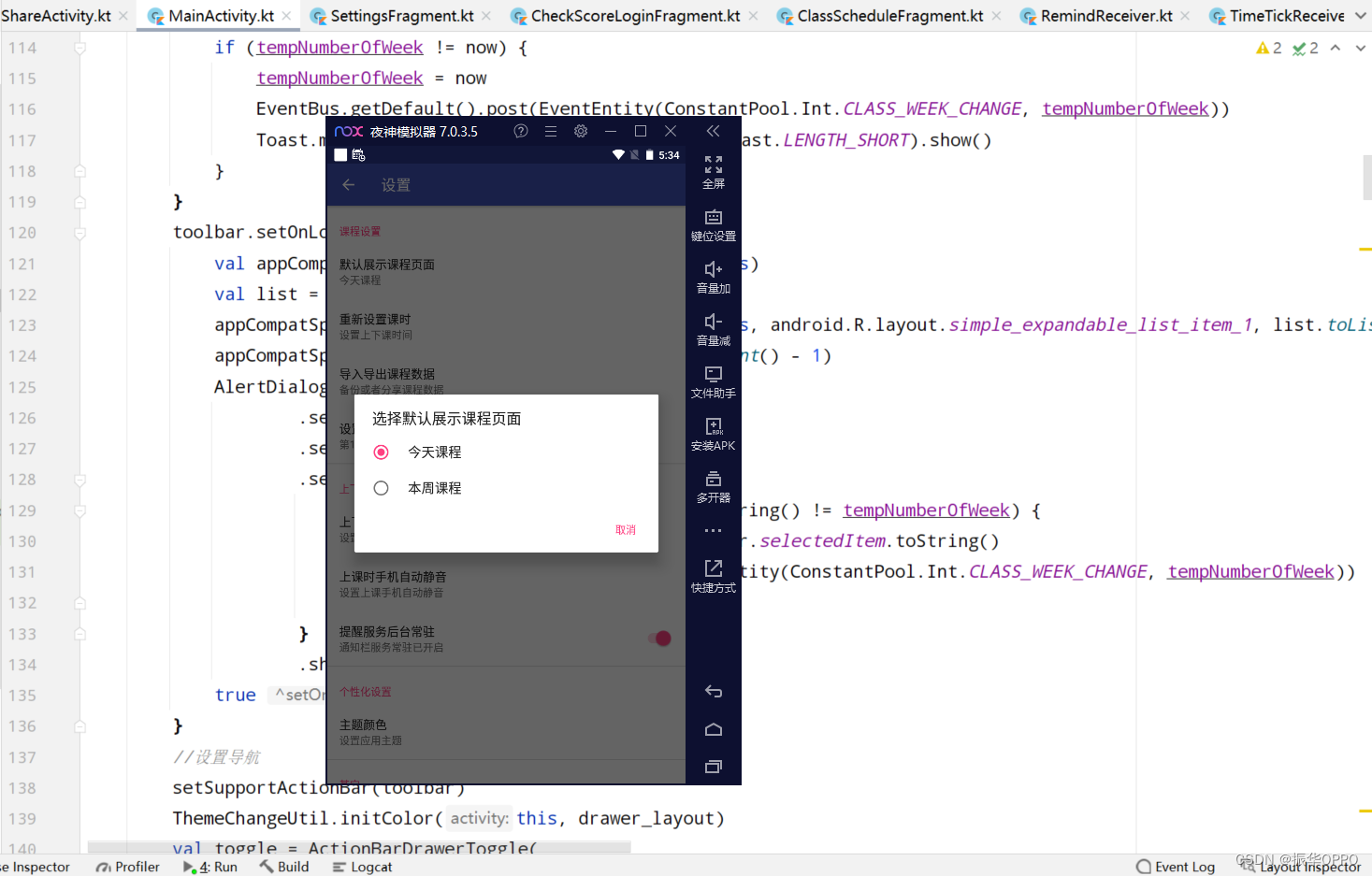Click the warnings indicator showing 2

tap(1268, 48)
